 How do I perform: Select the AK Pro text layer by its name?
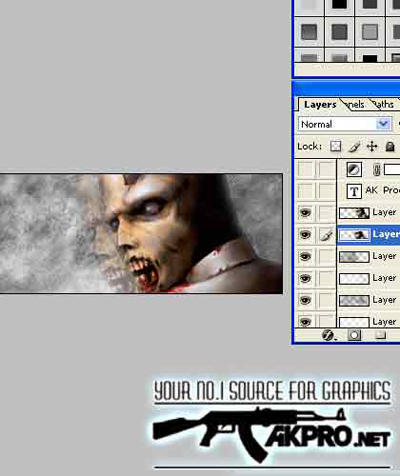tap(382, 191)
